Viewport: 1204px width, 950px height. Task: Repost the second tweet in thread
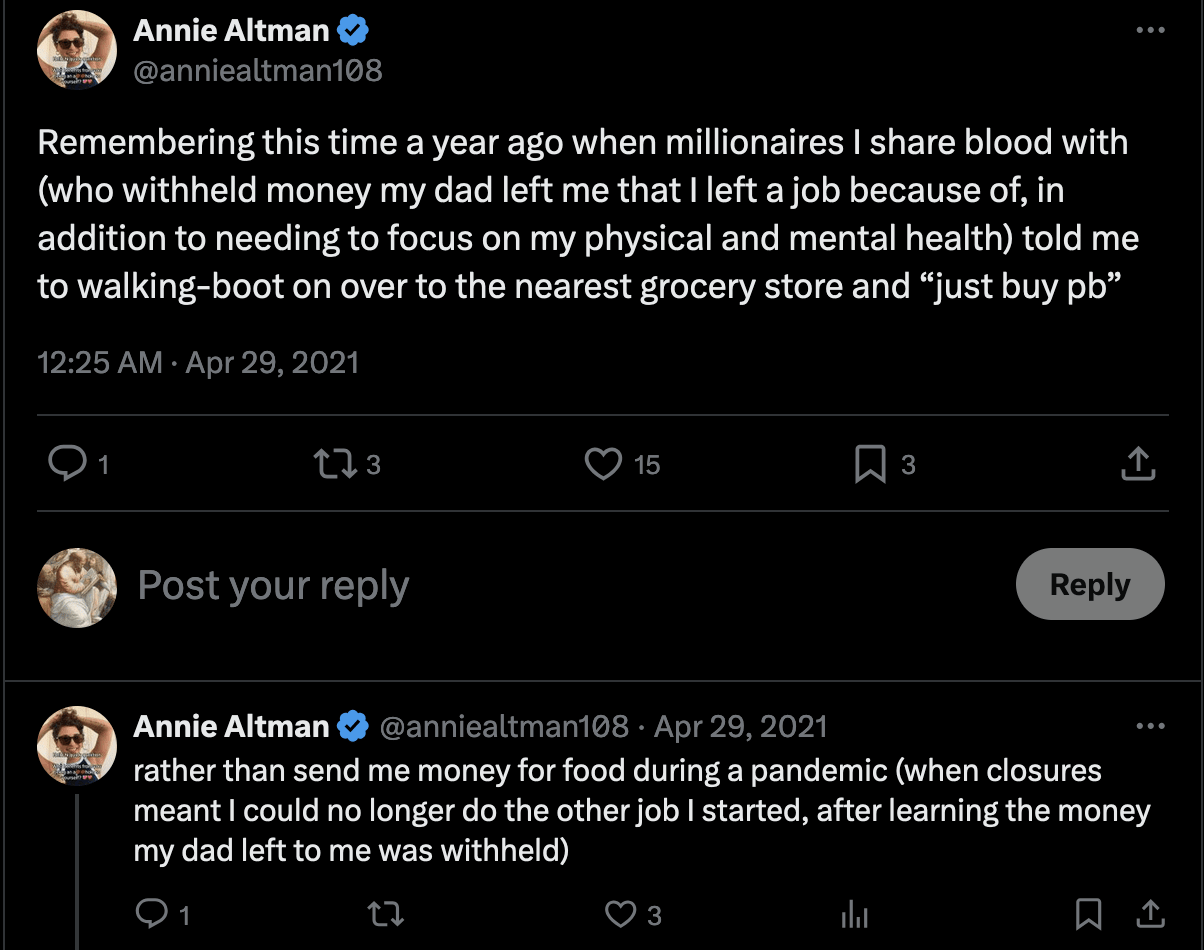point(382,913)
